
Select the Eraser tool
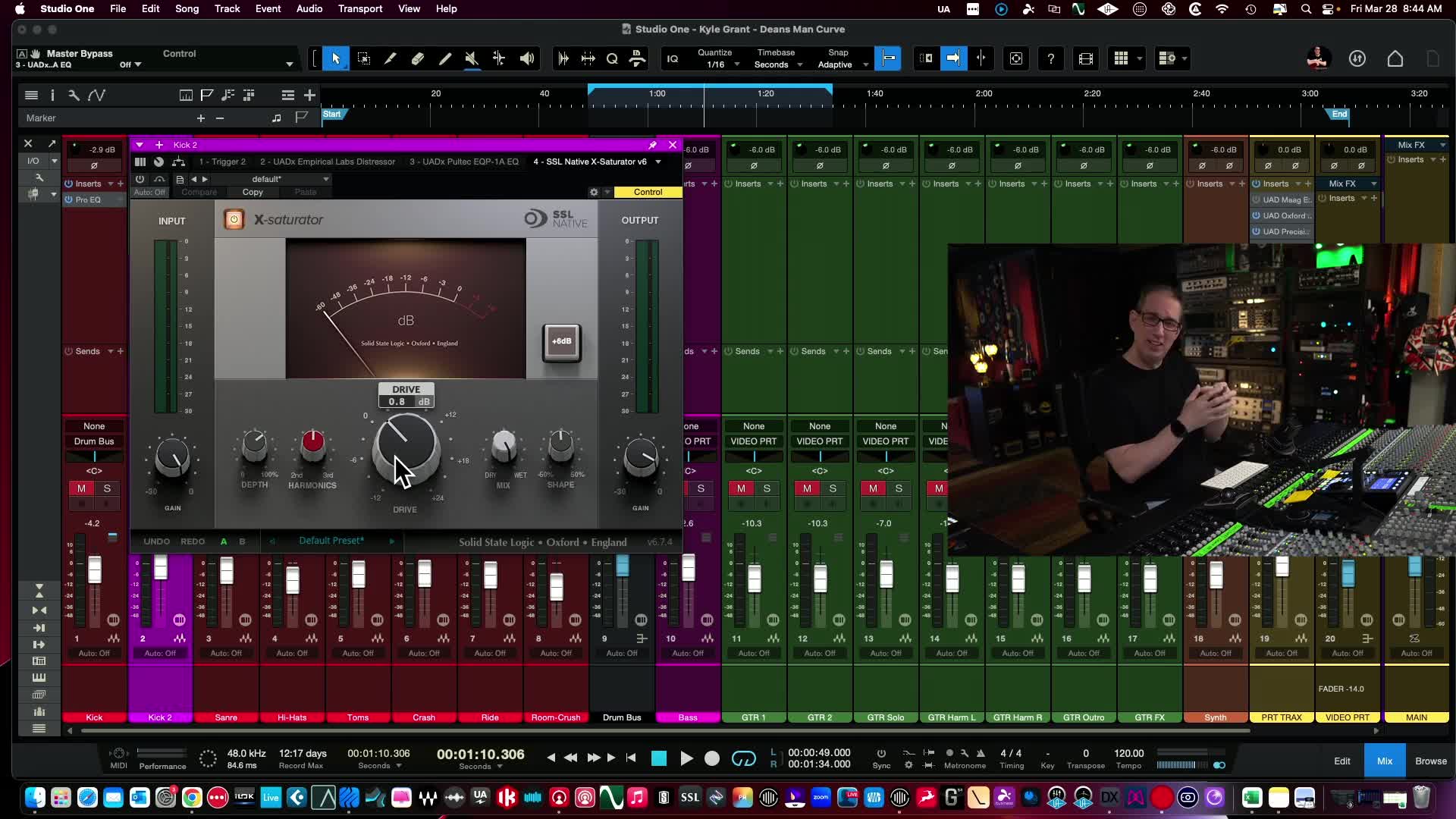pos(417,58)
